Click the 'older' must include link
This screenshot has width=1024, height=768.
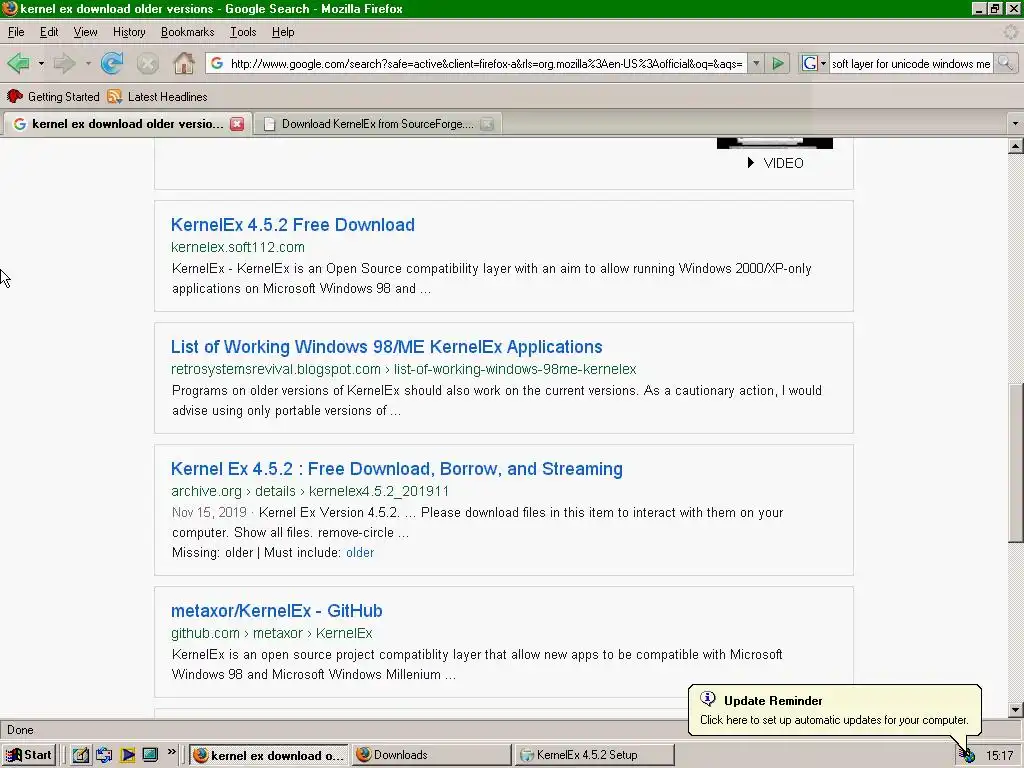click(360, 552)
